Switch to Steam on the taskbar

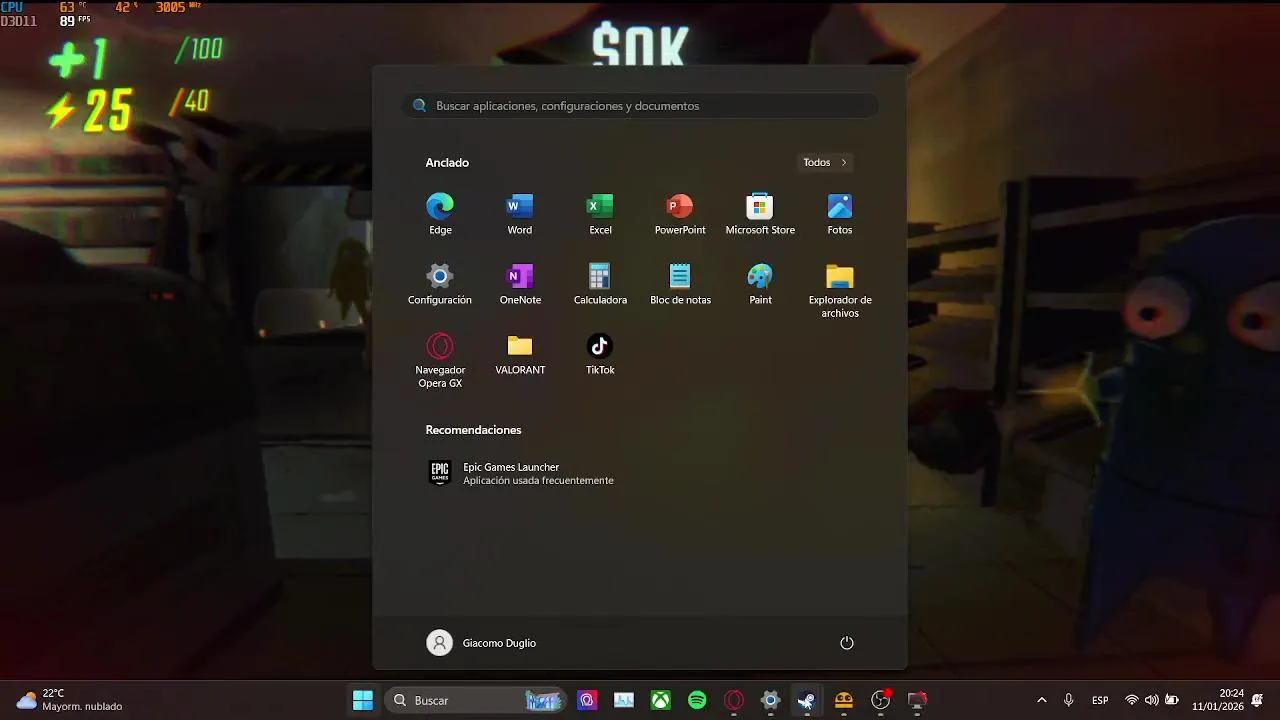pyautogui.click(x=806, y=700)
